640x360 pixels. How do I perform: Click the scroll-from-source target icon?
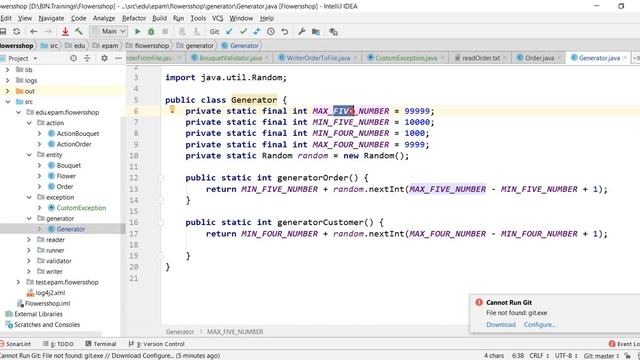[73, 58]
